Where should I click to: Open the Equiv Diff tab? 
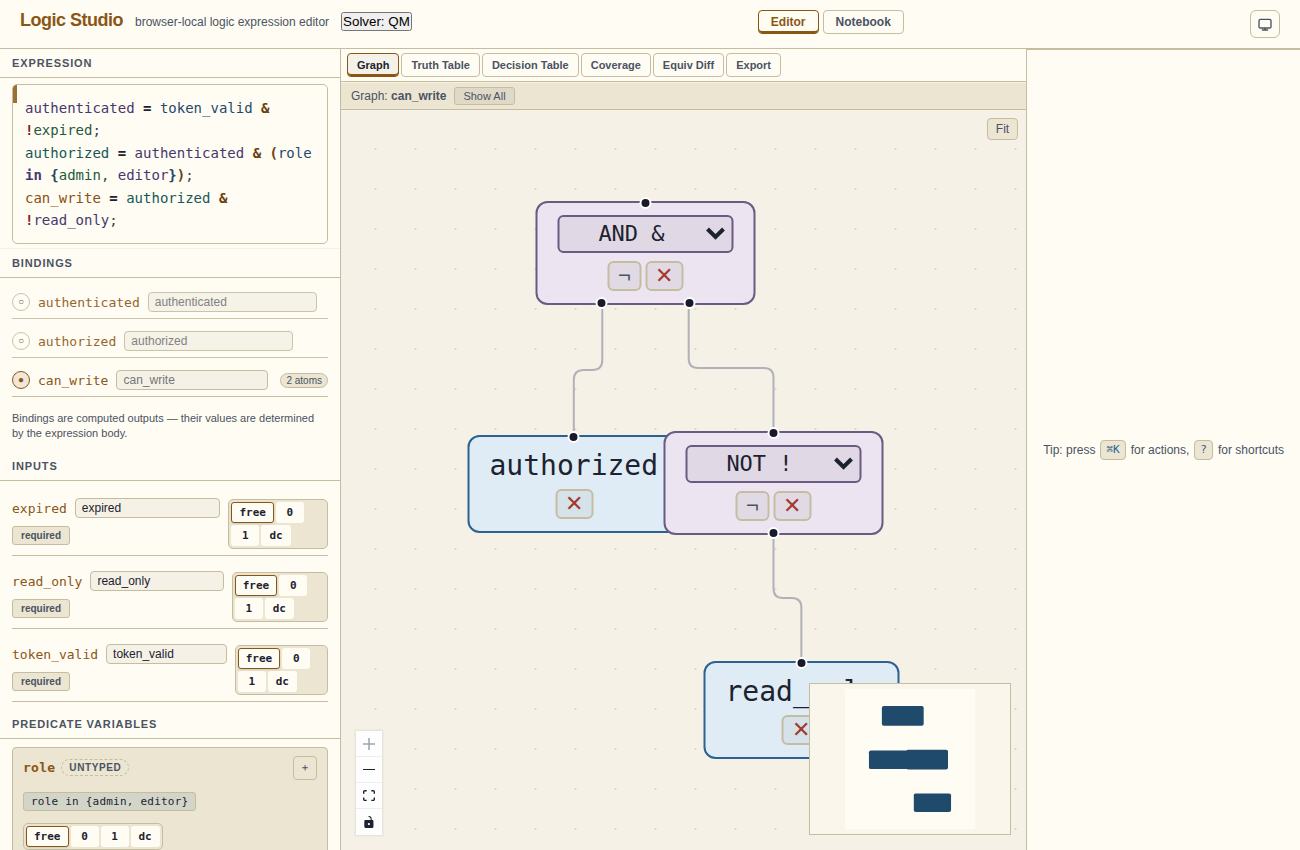point(688,65)
